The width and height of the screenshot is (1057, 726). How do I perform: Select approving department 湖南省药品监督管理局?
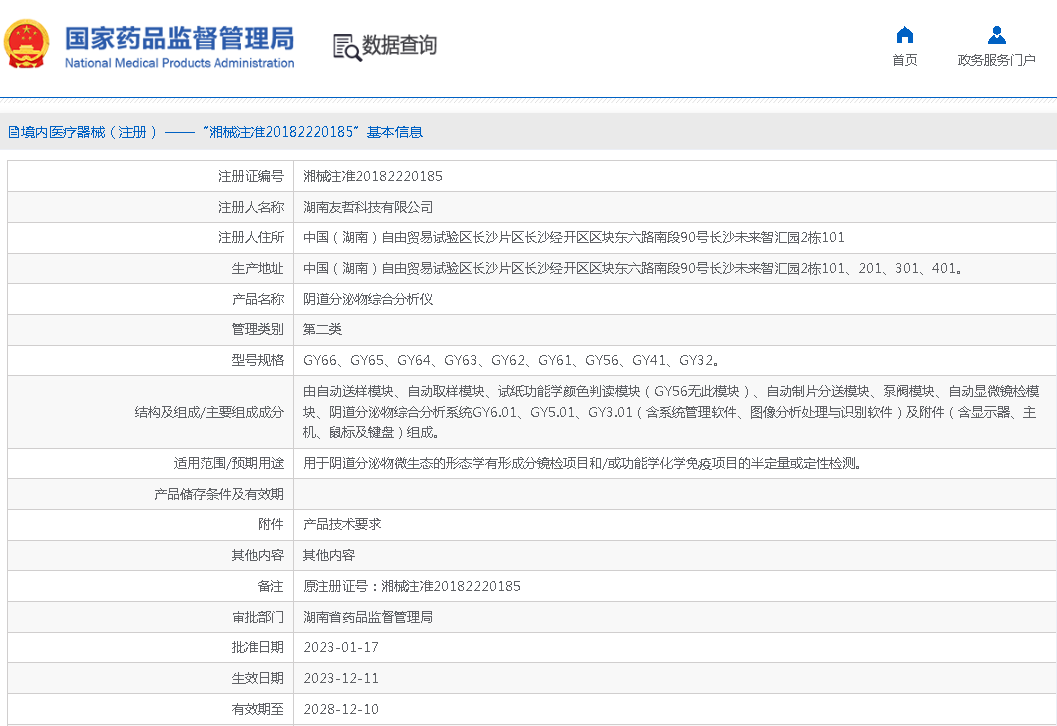[368, 617]
